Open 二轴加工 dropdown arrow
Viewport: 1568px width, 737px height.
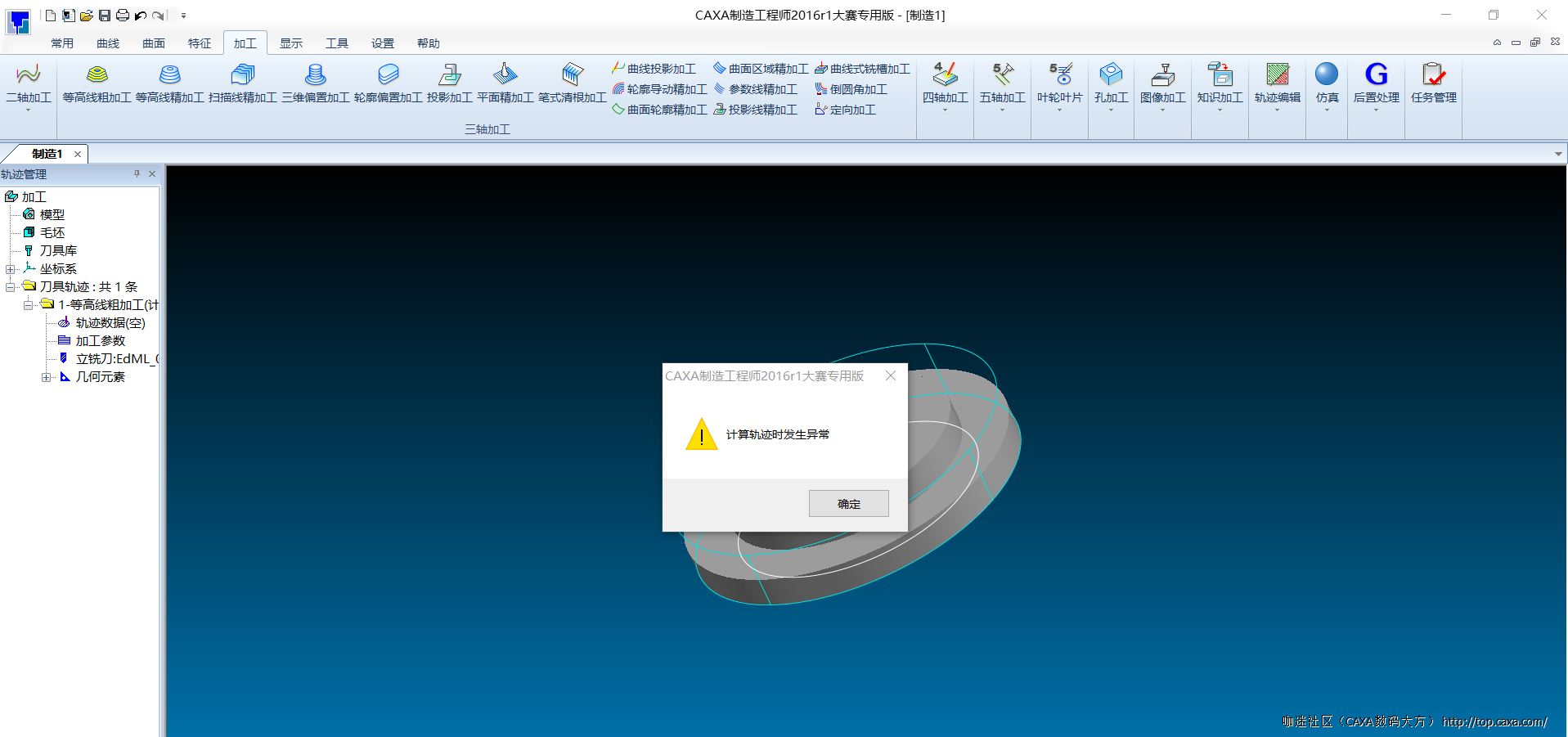pos(28,110)
